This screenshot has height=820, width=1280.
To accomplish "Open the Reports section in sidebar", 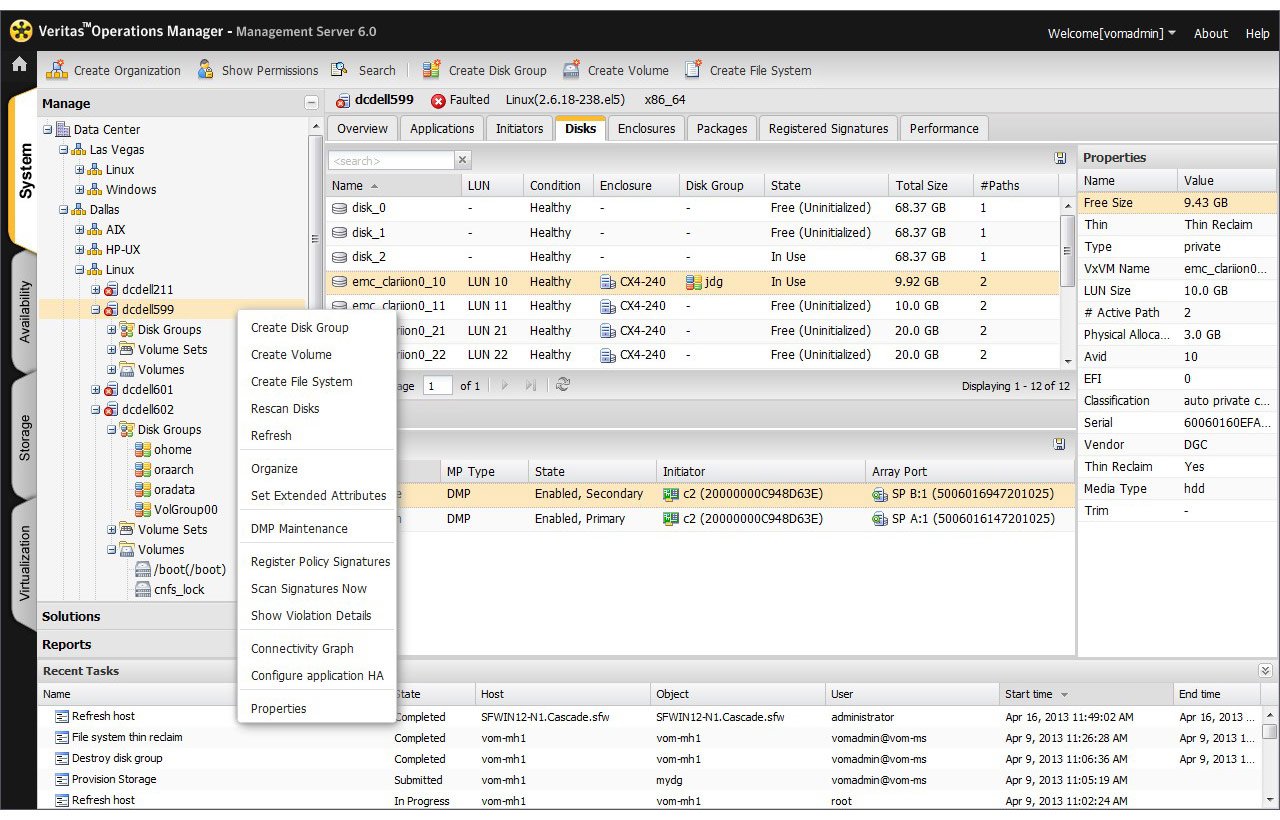I will (x=138, y=645).
